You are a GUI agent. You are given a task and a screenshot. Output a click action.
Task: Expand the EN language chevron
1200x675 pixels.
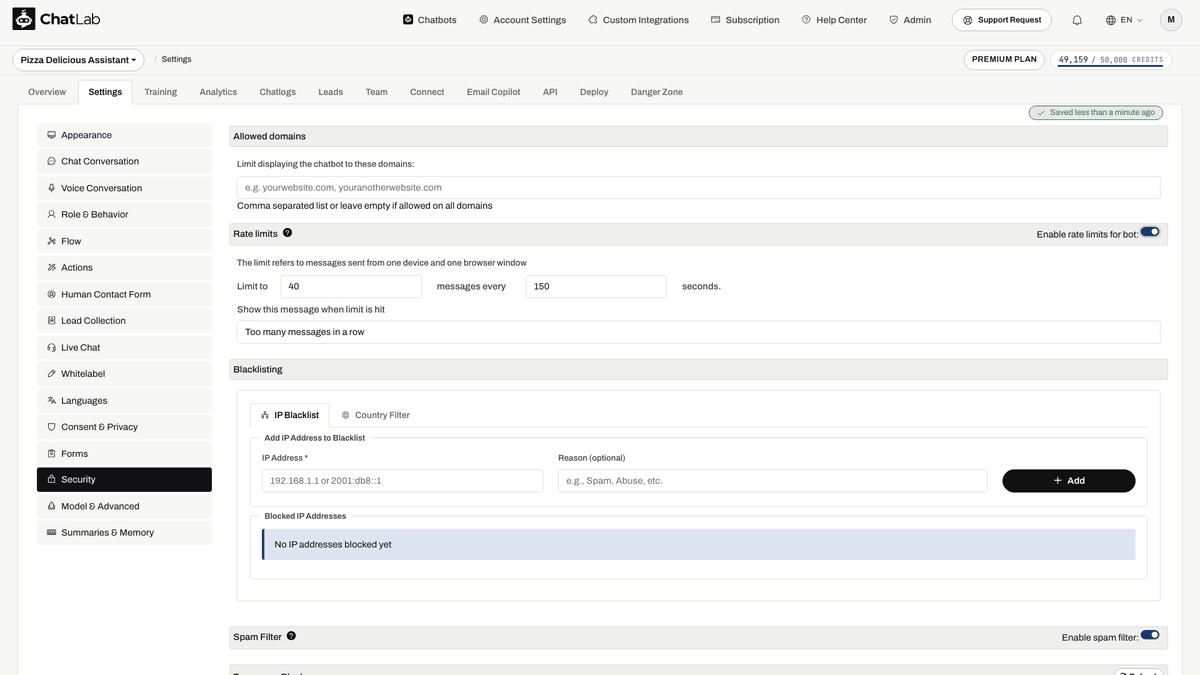click(1139, 20)
